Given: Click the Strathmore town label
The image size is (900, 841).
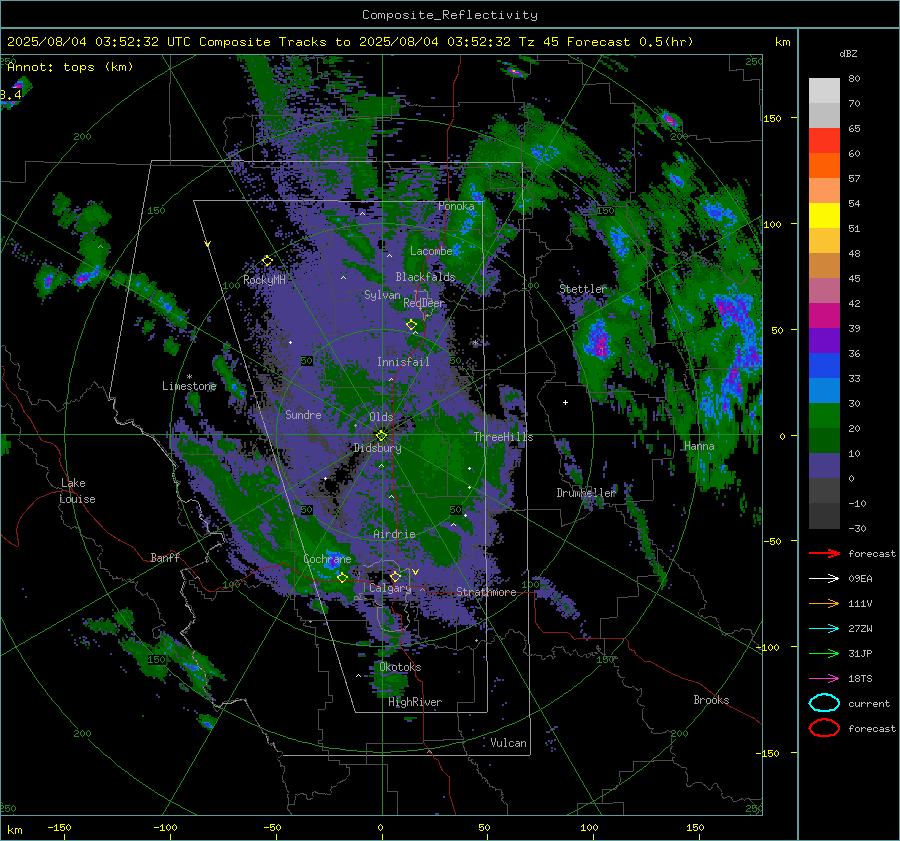Looking at the screenshot, I should click(x=486, y=592).
